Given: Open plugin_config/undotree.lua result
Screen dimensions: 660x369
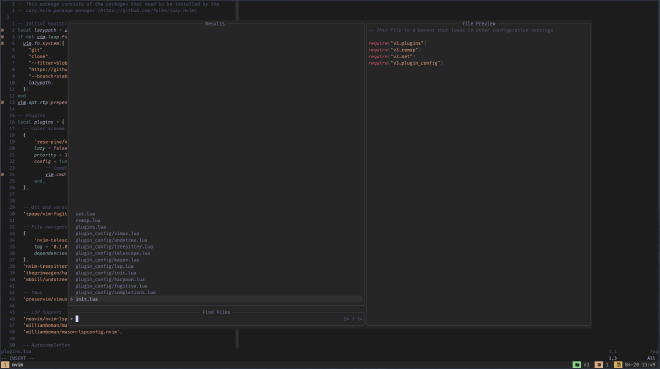Looking at the screenshot, I should click(x=112, y=240).
